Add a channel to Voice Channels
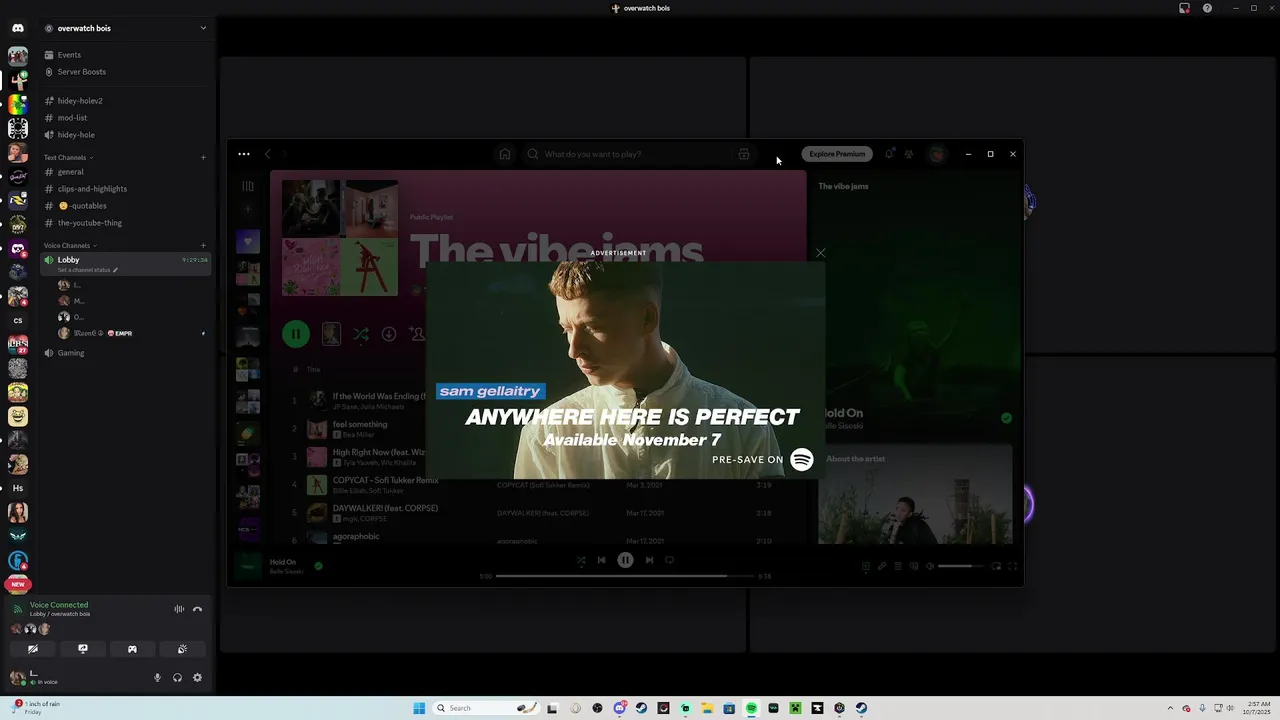Image resolution: width=1280 pixels, height=720 pixels. tap(203, 245)
